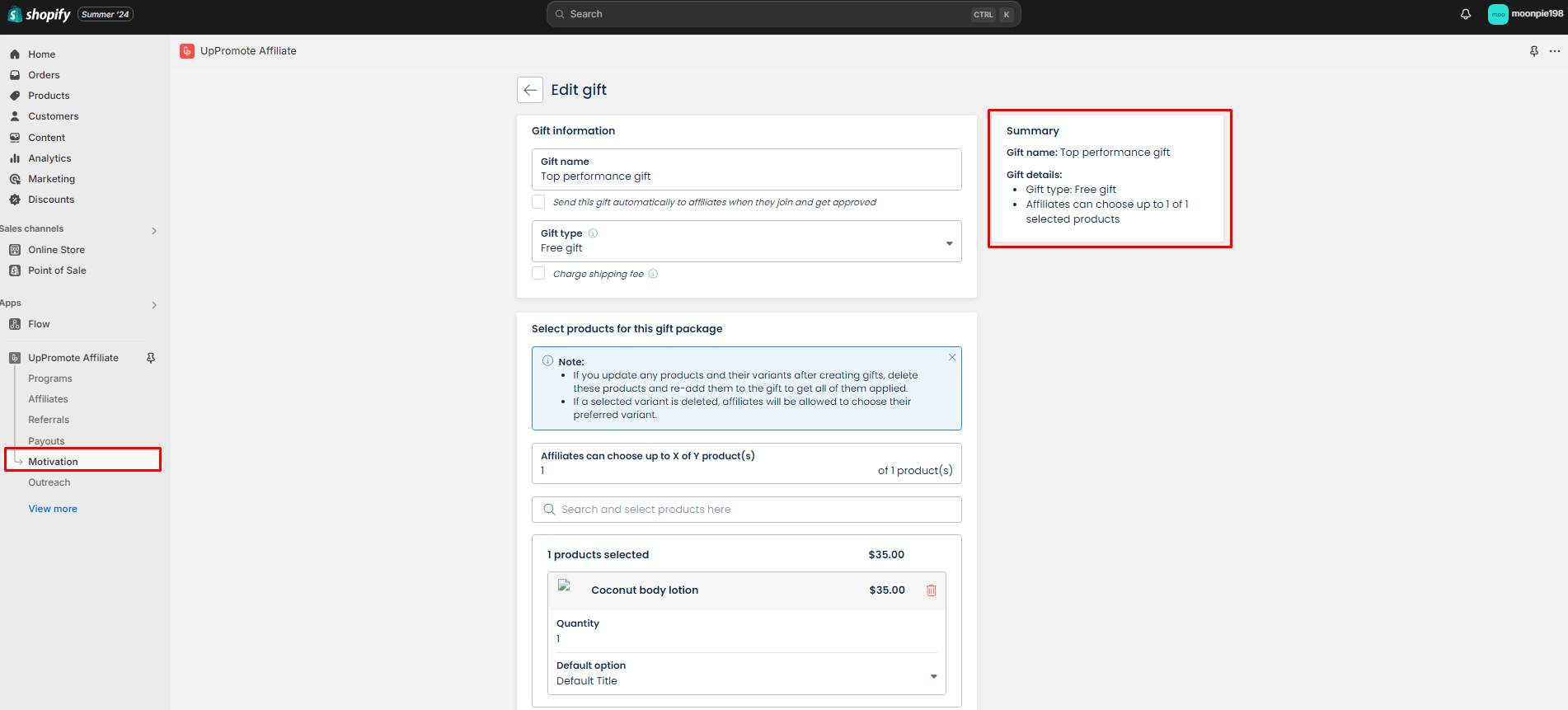Open the three-dot more options menu
The width and height of the screenshot is (1568, 710).
click(x=1555, y=51)
